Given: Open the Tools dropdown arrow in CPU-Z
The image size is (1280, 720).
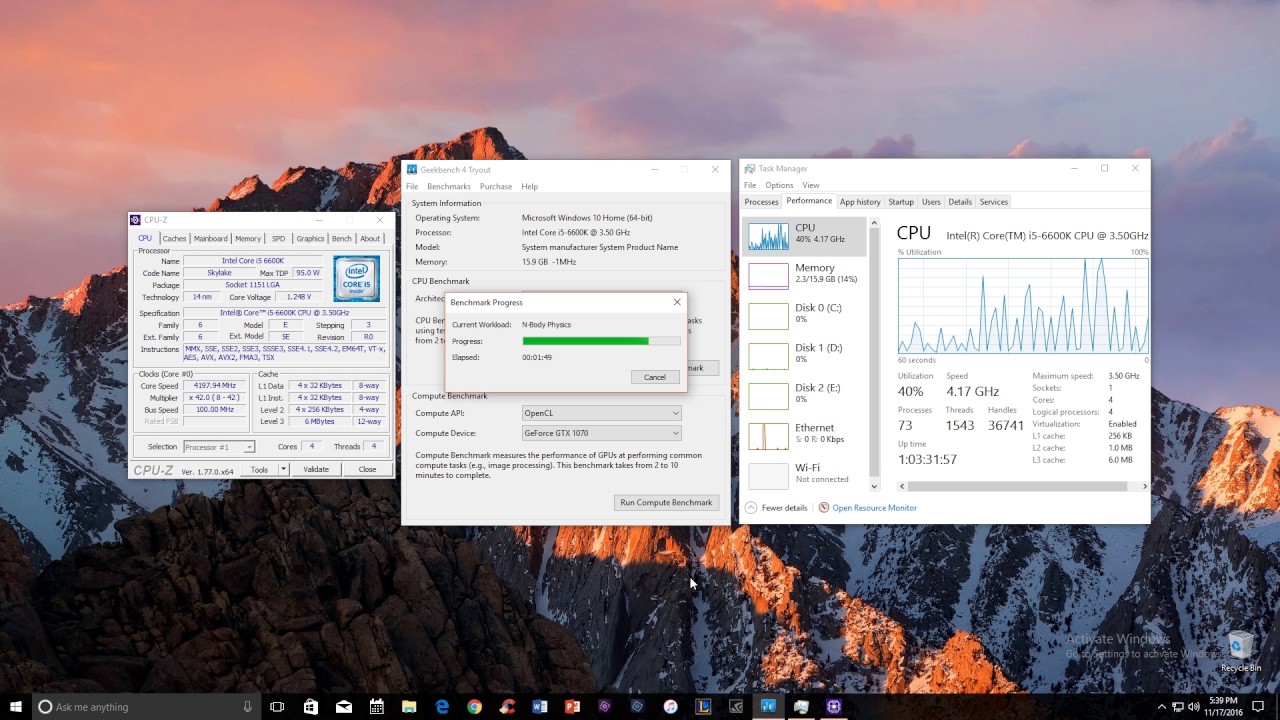Looking at the screenshot, I should [283, 469].
